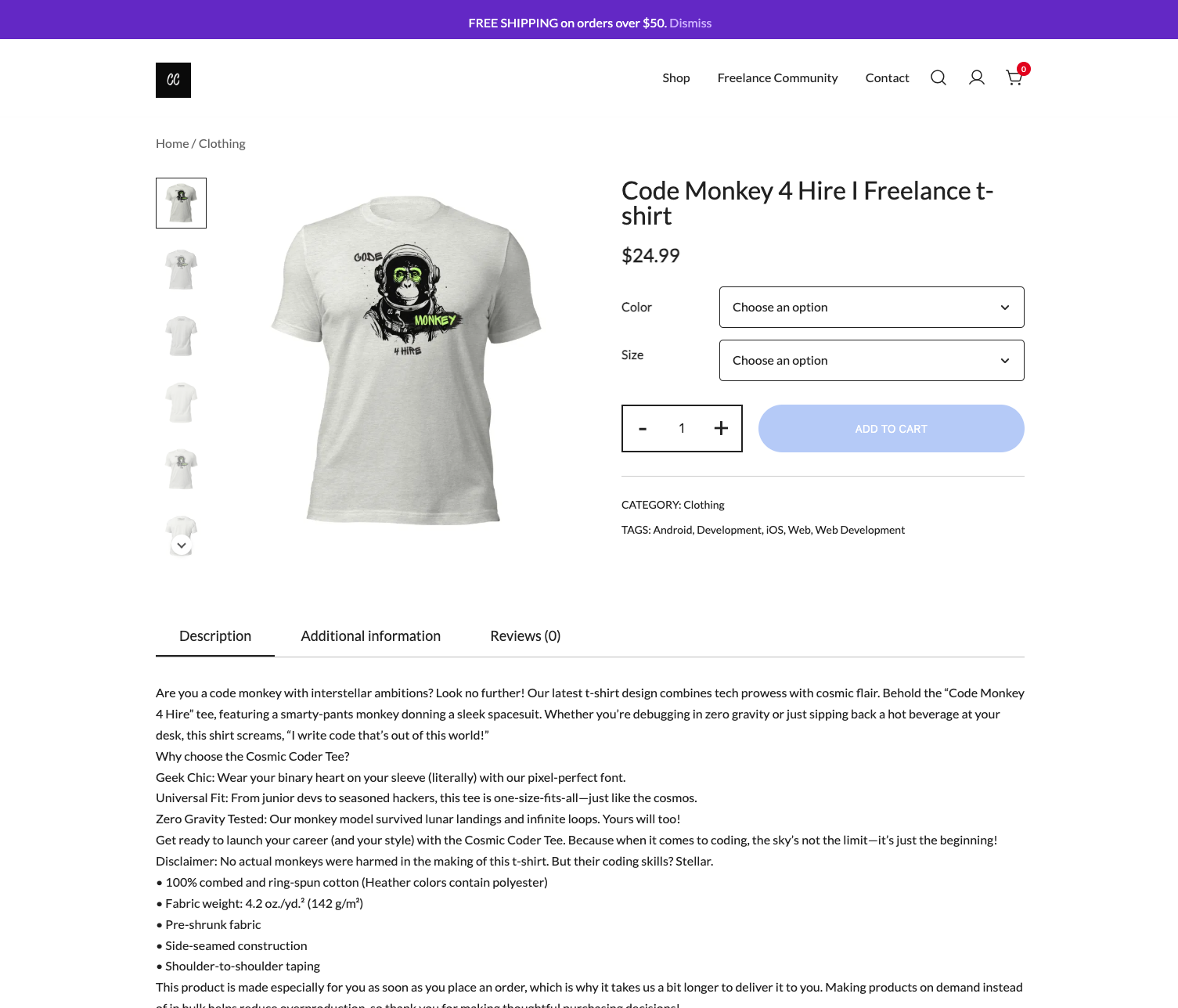The height and width of the screenshot is (1008, 1178).
Task: Expand the Size dropdown
Action: pyautogui.click(x=871, y=360)
